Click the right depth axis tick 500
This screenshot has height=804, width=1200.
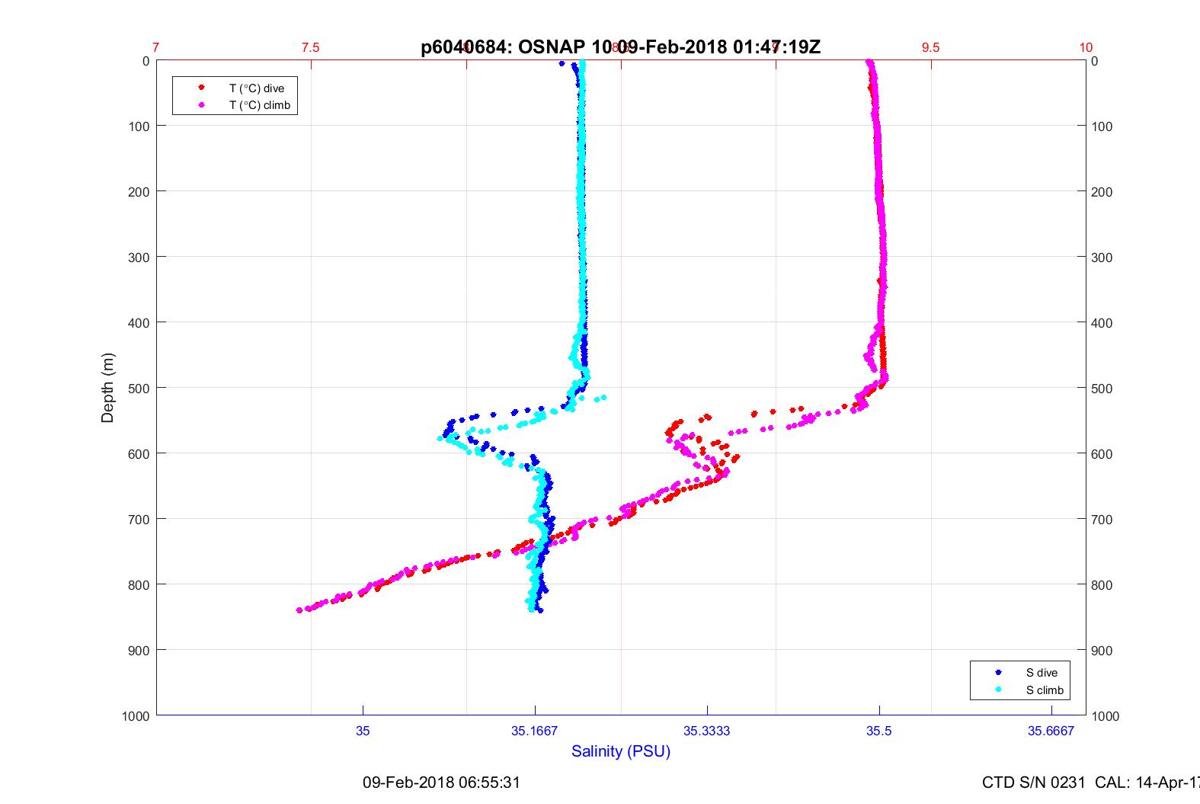click(x=1103, y=388)
